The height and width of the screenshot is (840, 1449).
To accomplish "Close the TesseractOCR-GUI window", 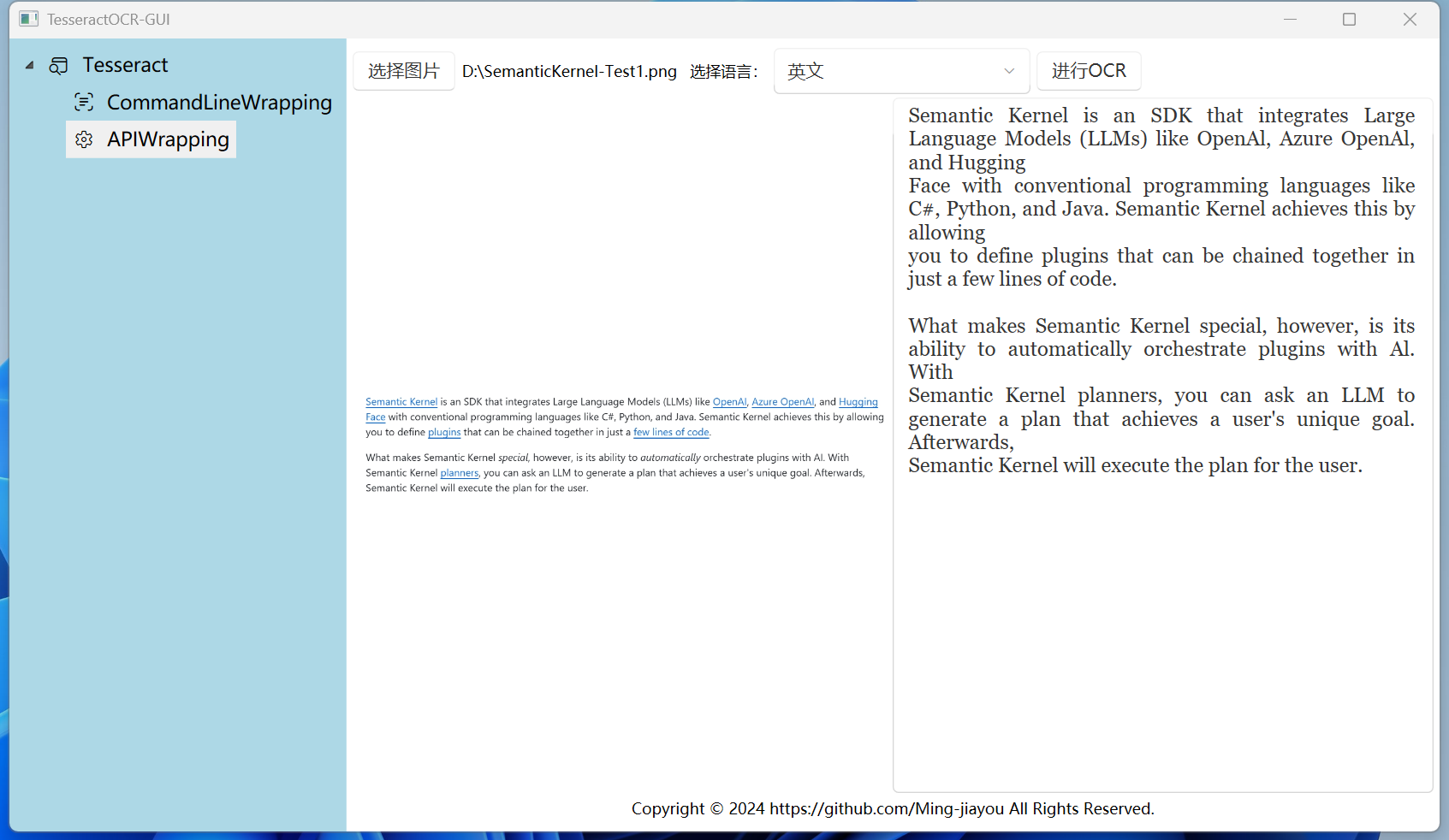I will [x=1410, y=19].
